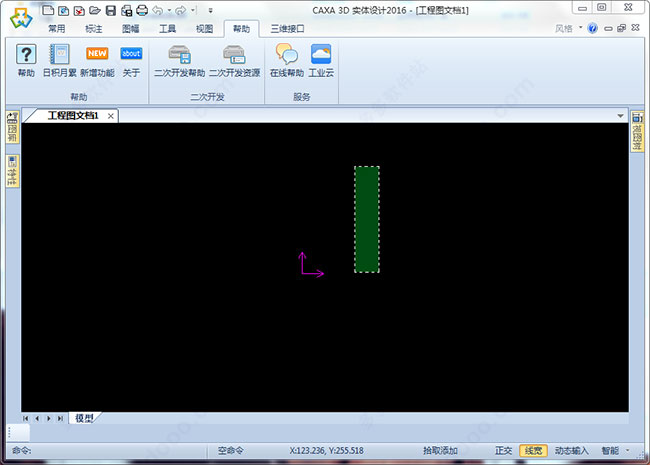Open the 关于 about icon

[x=131, y=55]
